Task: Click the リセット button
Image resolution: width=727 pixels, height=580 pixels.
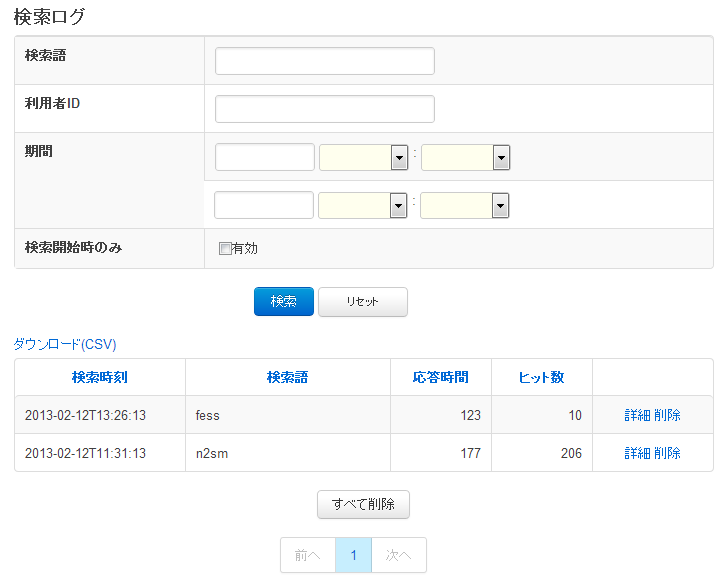Action: [x=363, y=302]
